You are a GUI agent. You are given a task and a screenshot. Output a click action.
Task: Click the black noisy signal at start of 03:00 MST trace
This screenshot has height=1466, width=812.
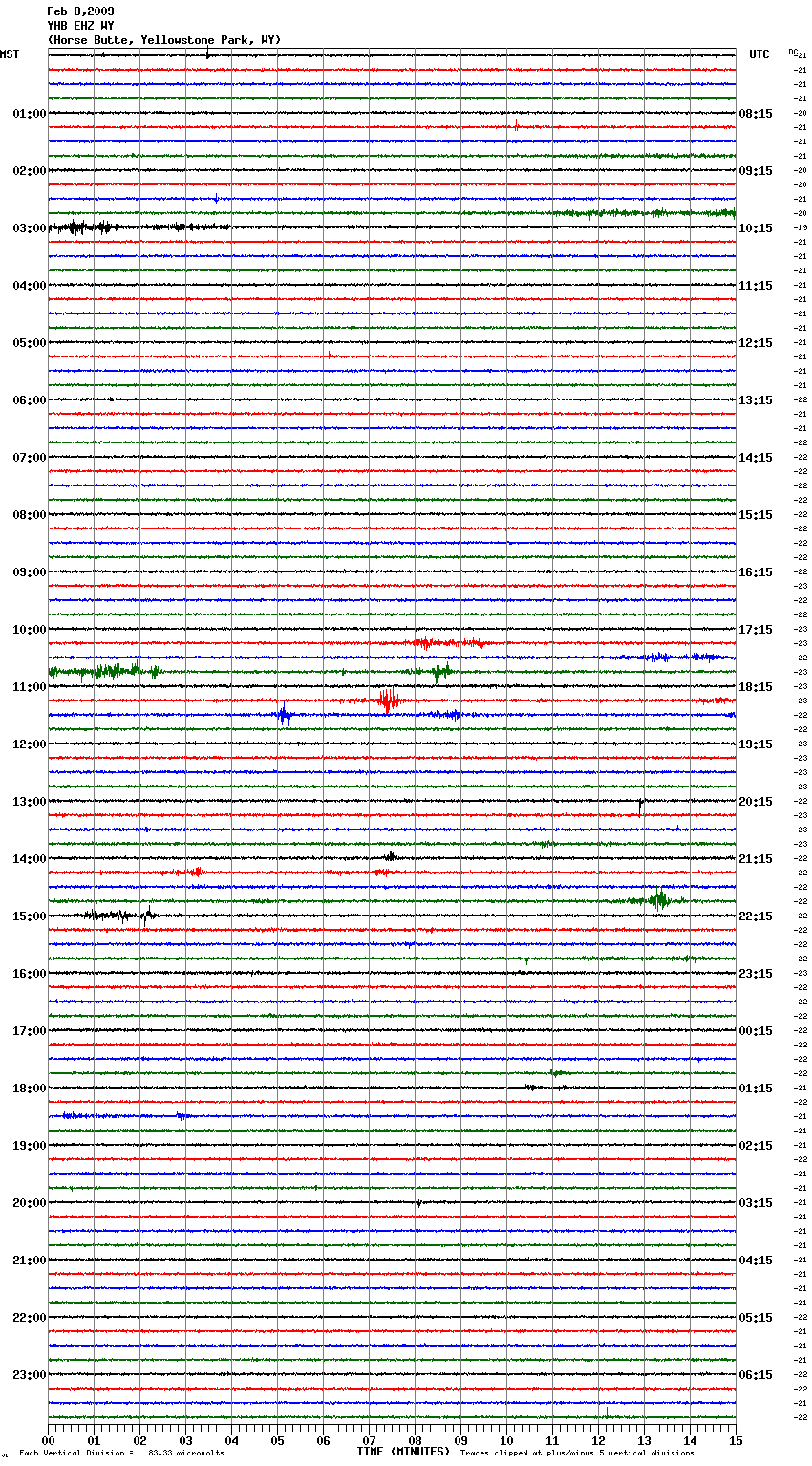tap(84, 227)
